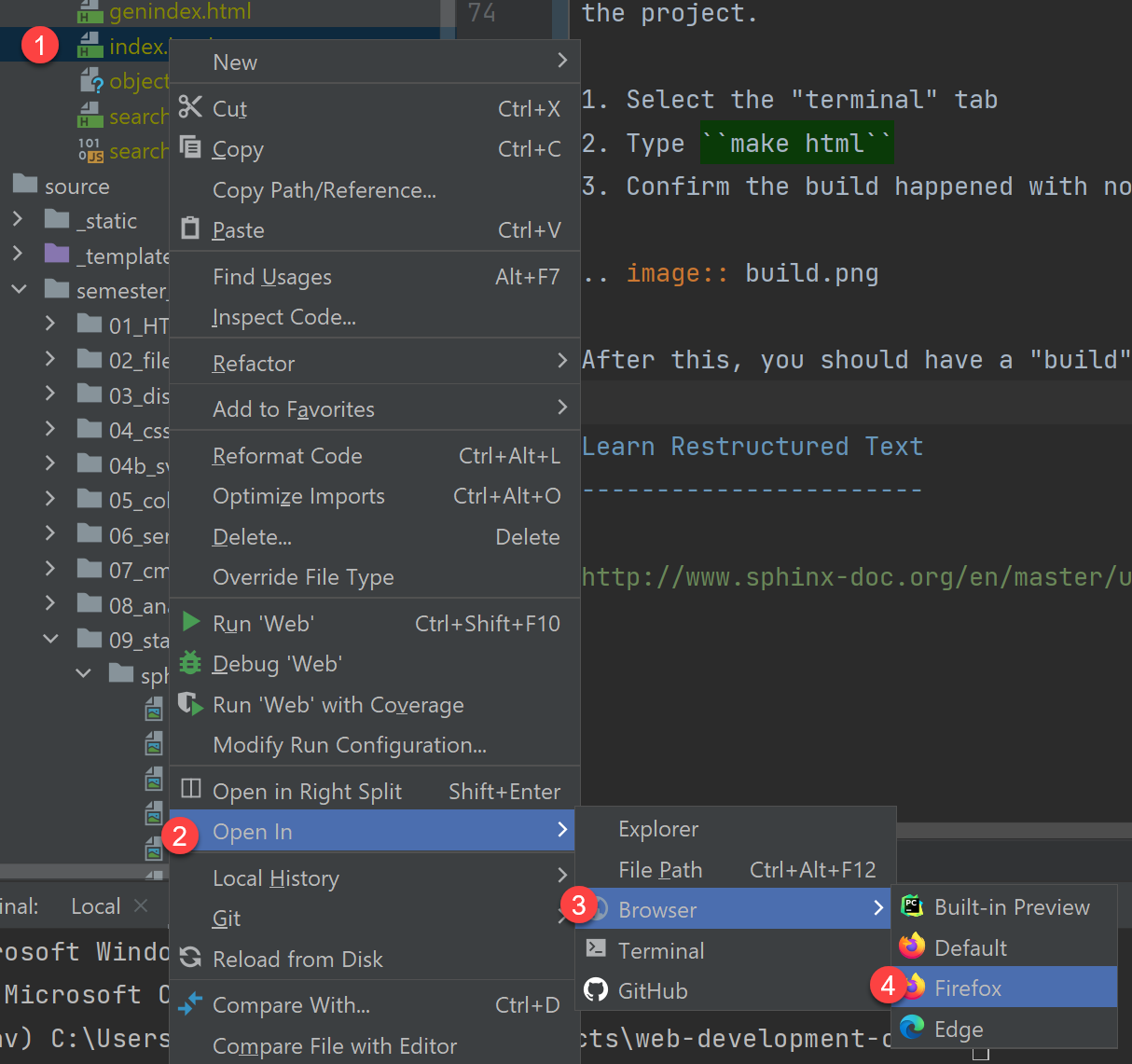The height and width of the screenshot is (1064, 1132).
Task: Click Optimize Imports menu entry
Action: [x=374, y=495]
